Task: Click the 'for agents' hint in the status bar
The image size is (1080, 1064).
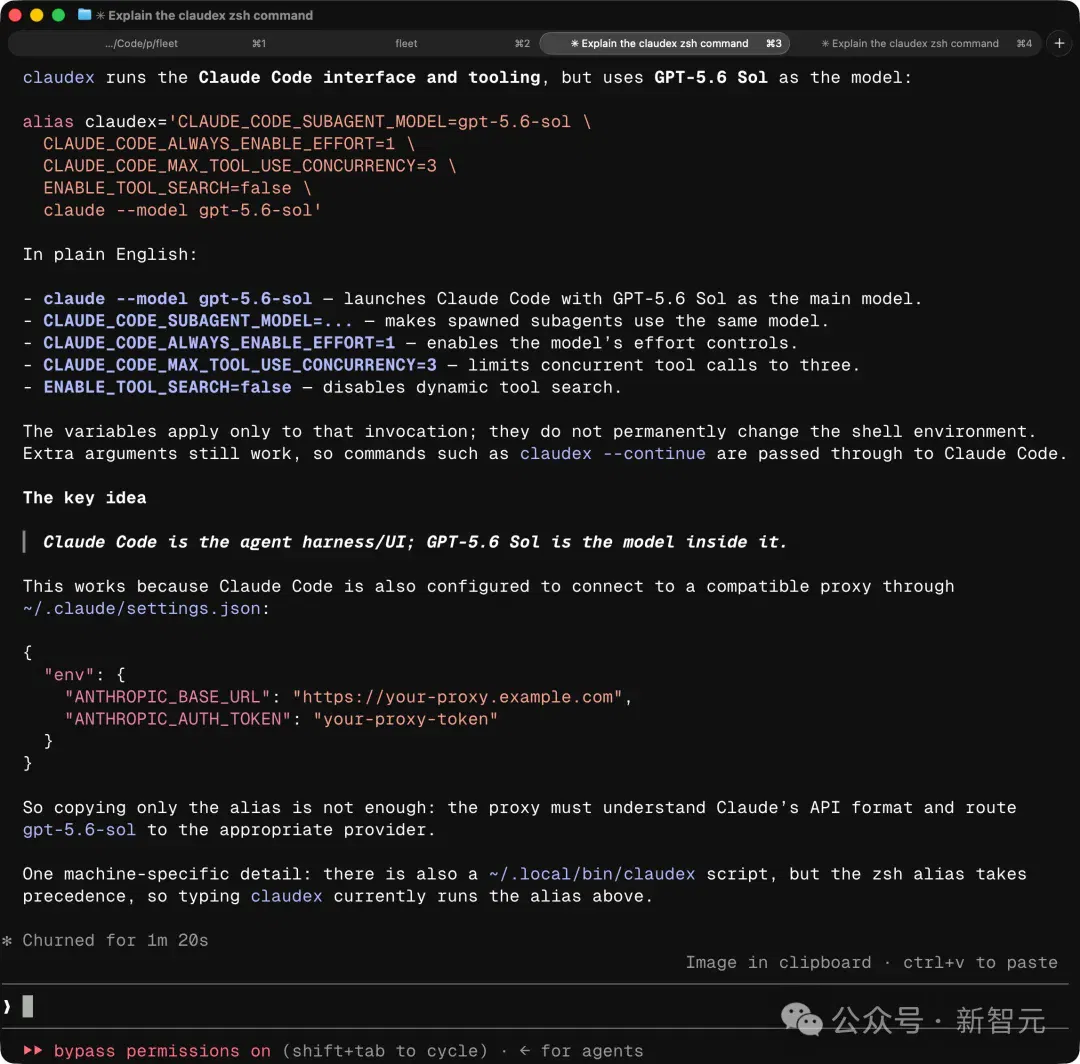Action: 591,1051
